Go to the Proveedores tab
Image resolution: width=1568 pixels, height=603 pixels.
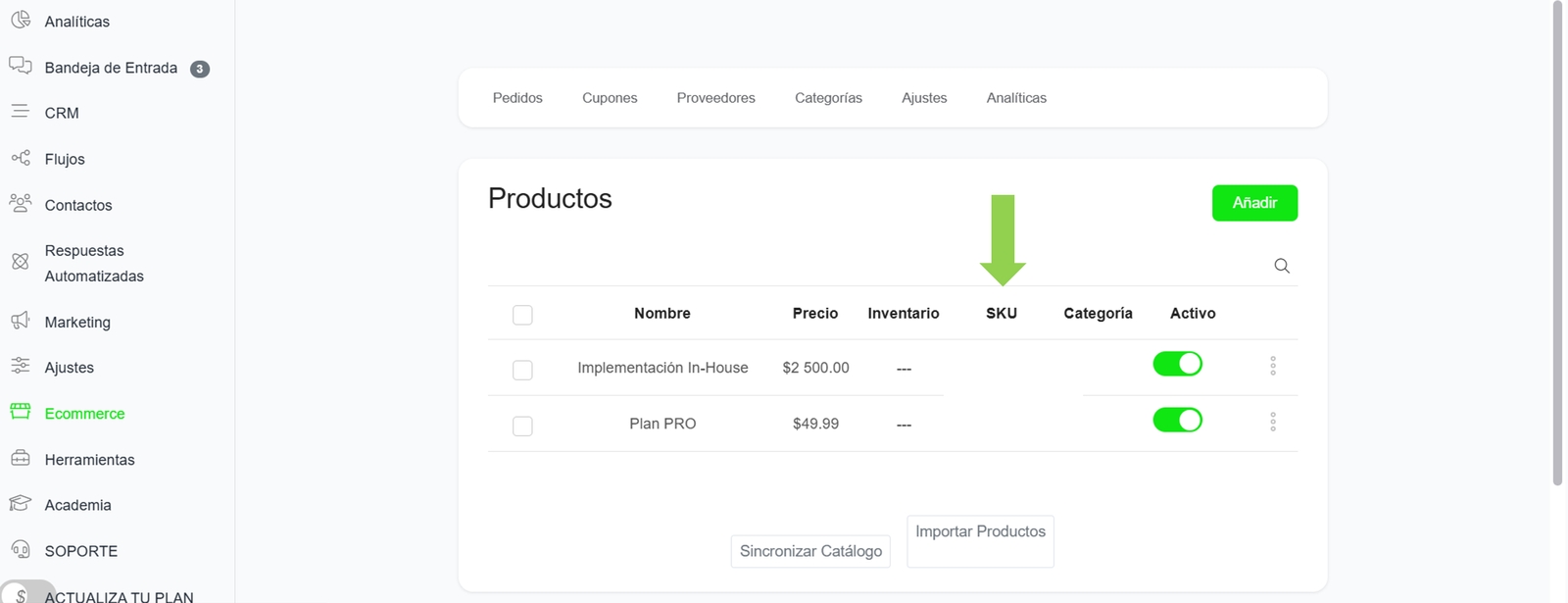715,98
